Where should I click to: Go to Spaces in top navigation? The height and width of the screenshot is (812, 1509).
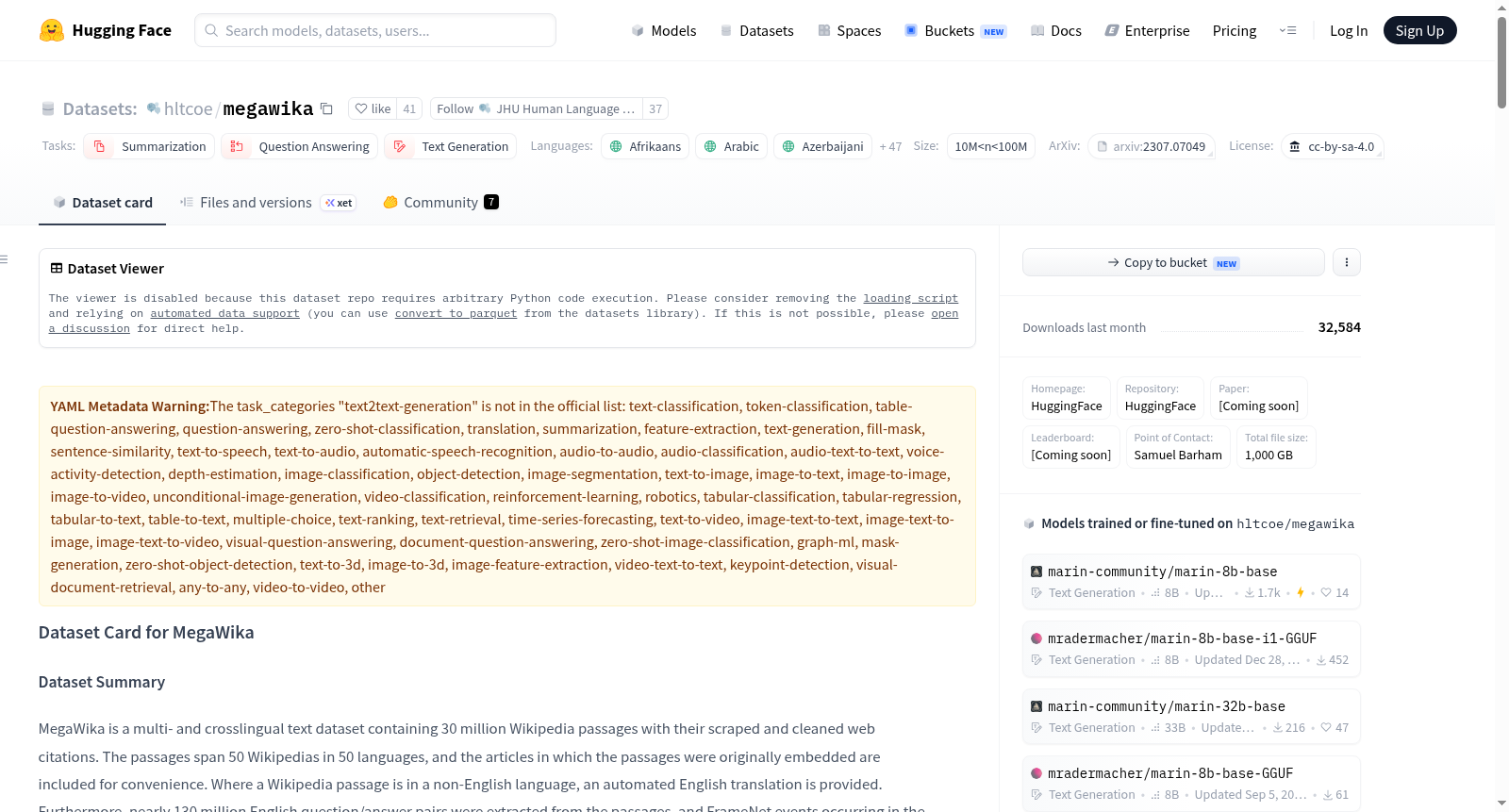[849, 30]
